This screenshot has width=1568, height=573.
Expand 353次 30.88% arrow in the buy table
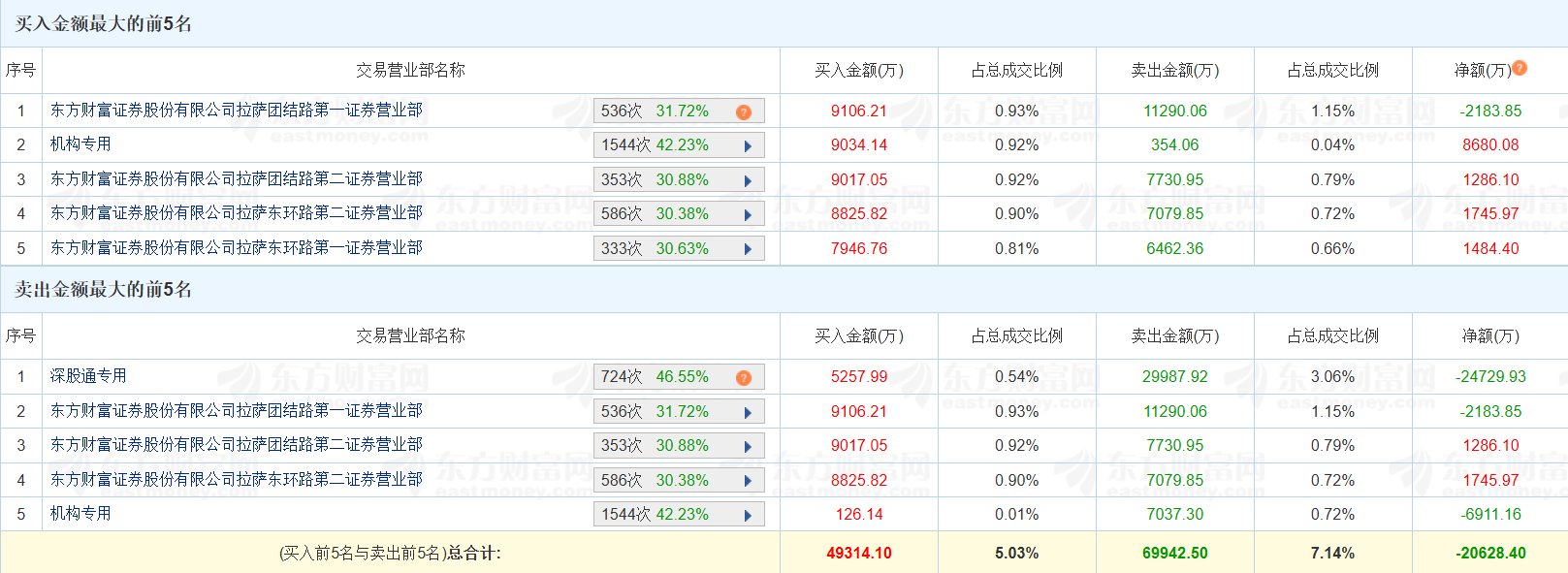coord(748,181)
